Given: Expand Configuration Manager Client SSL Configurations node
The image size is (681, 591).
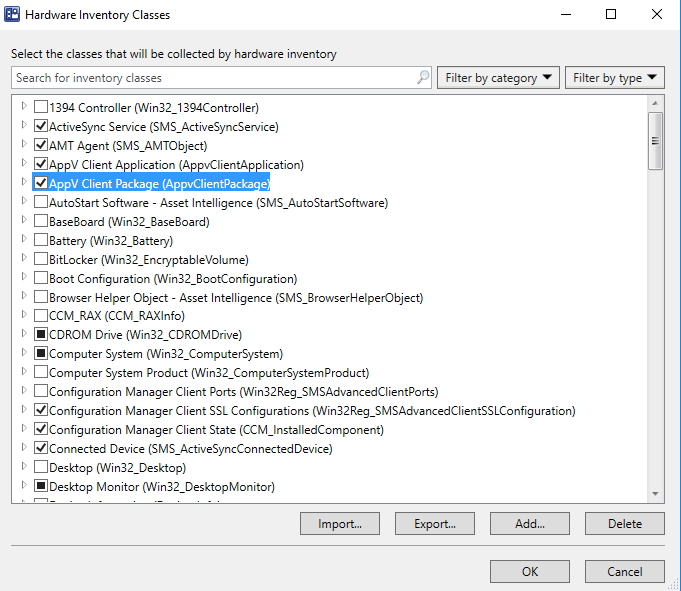Looking at the screenshot, I should [24, 409].
